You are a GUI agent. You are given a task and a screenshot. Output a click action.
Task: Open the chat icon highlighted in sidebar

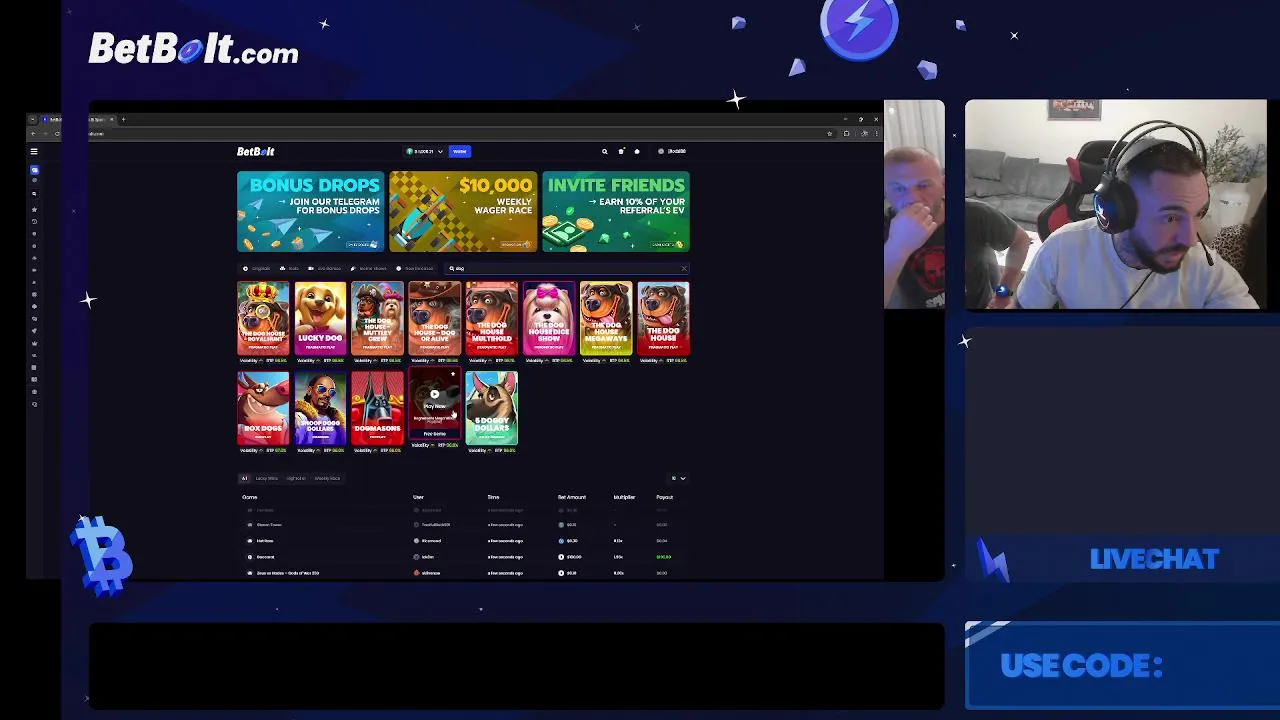[x=35, y=170]
